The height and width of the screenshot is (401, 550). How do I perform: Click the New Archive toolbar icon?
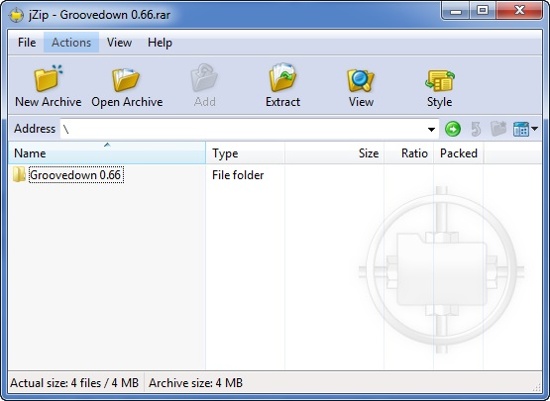(48, 78)
